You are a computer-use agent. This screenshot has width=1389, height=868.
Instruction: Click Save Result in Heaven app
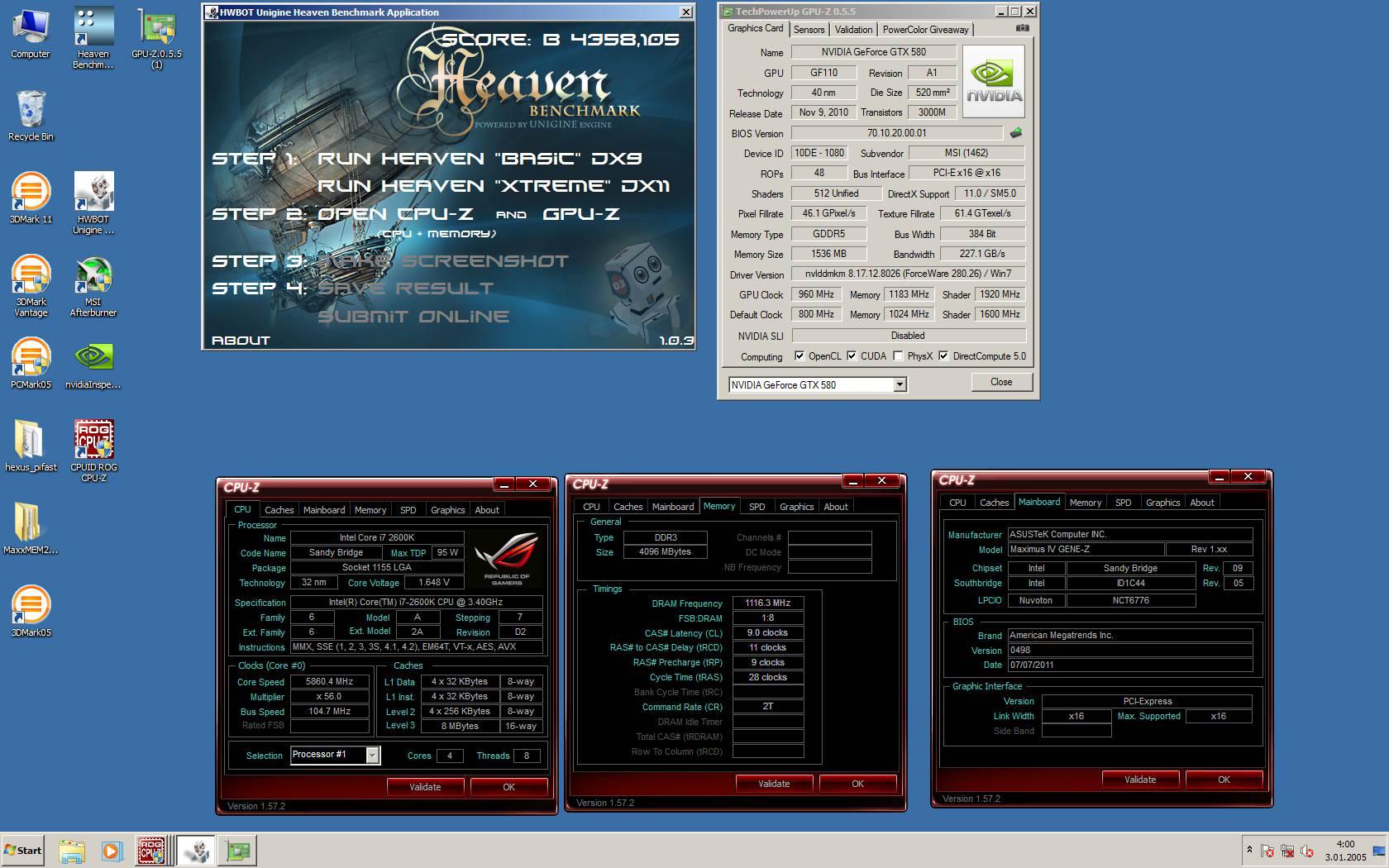click(x=405, y=289)
